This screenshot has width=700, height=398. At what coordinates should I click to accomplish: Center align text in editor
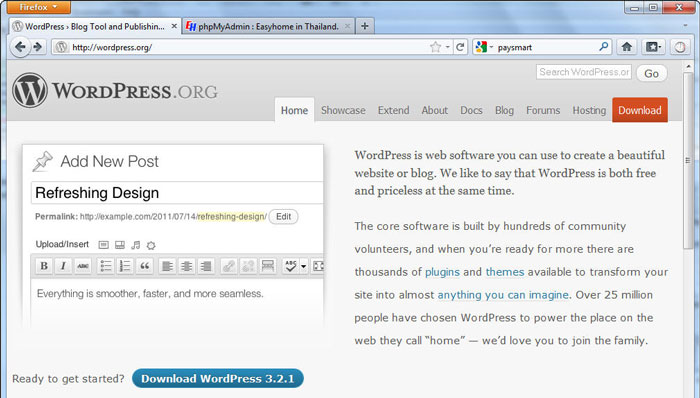pyautogui.click(x=187, y=266)
